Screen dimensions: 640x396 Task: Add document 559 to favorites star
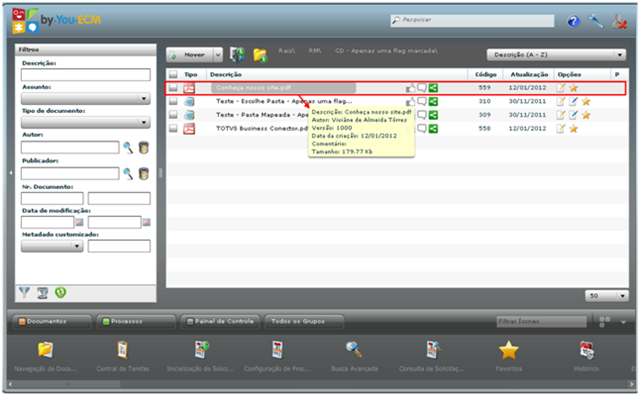[x=573, y=88]
